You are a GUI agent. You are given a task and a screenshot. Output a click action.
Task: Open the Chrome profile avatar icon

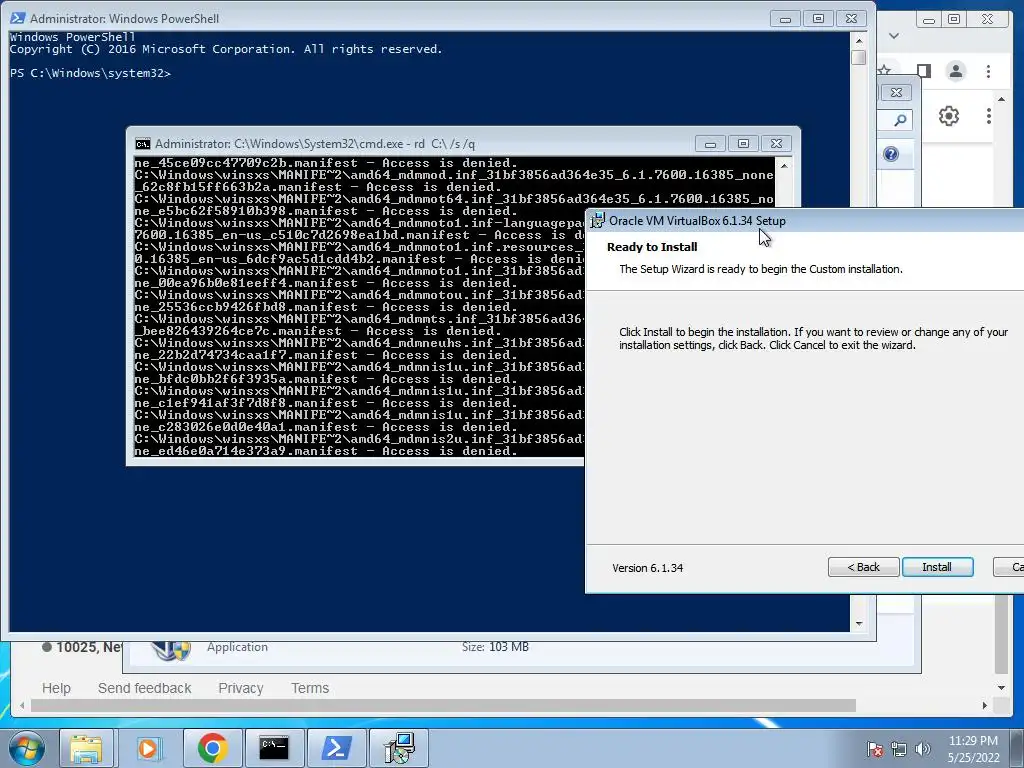click(x=955, y=71)
